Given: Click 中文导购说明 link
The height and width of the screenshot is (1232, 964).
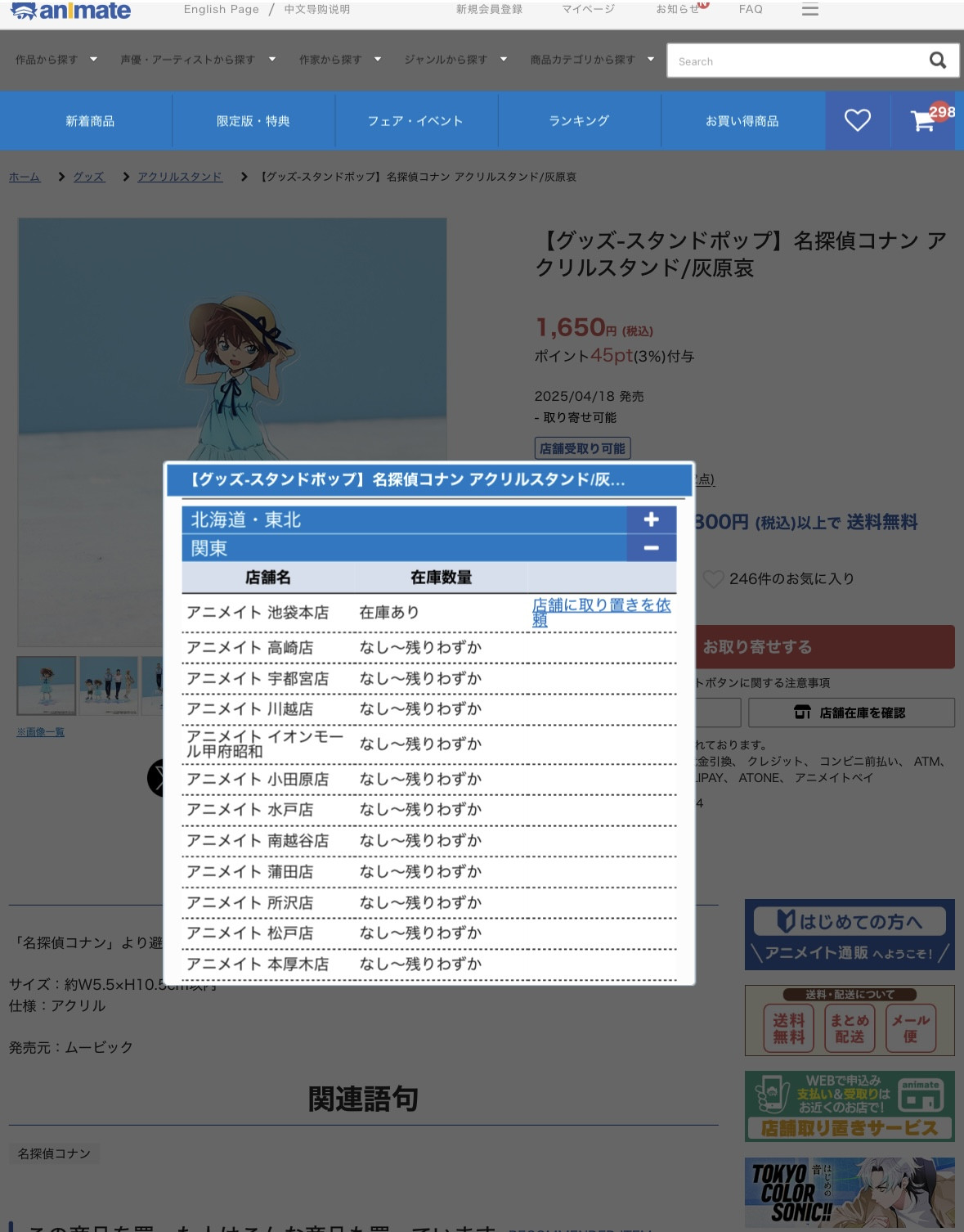Looking at the screenshot, I should click(317, 9).
